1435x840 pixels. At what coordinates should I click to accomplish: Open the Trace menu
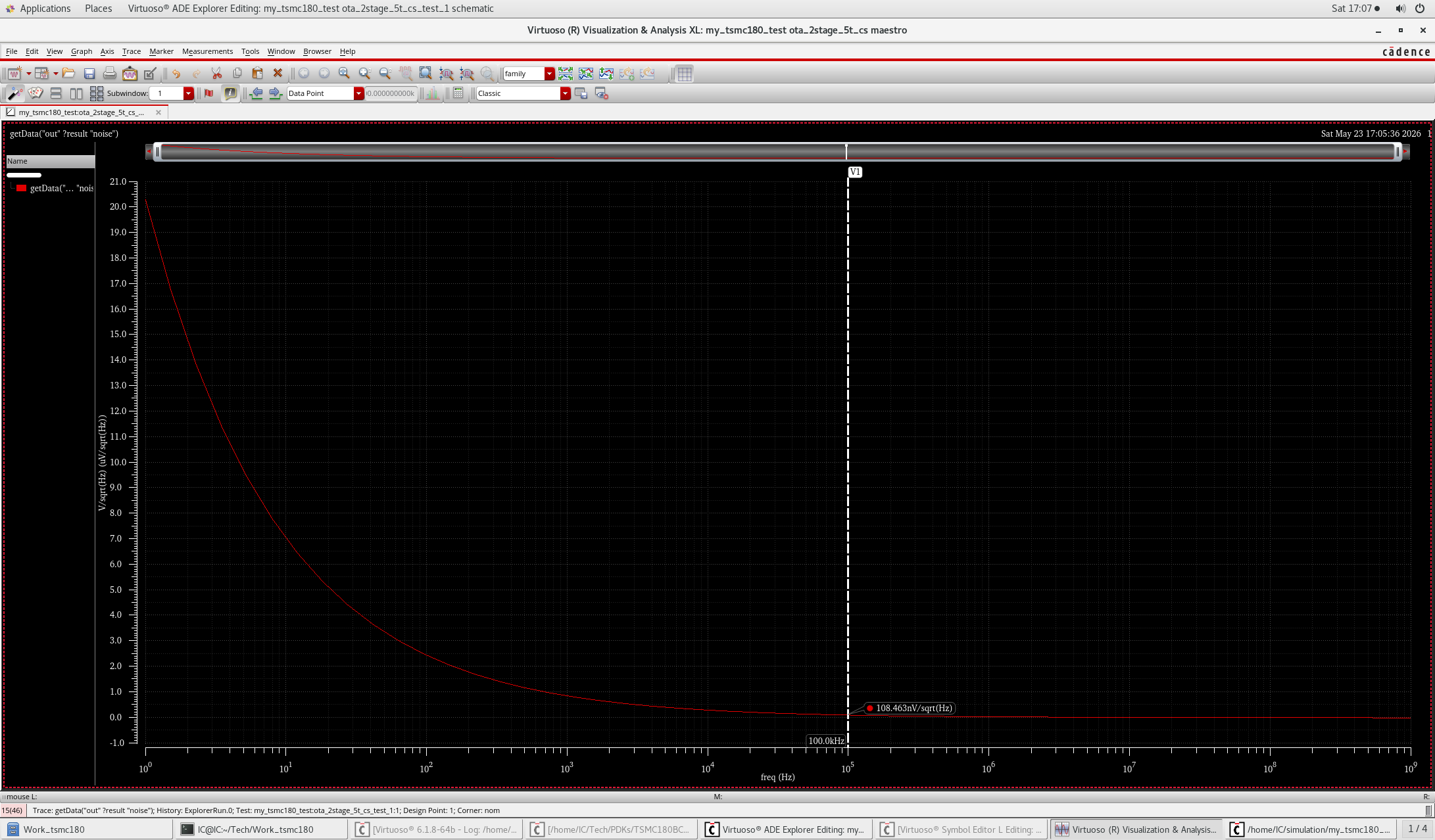(132, 51)
